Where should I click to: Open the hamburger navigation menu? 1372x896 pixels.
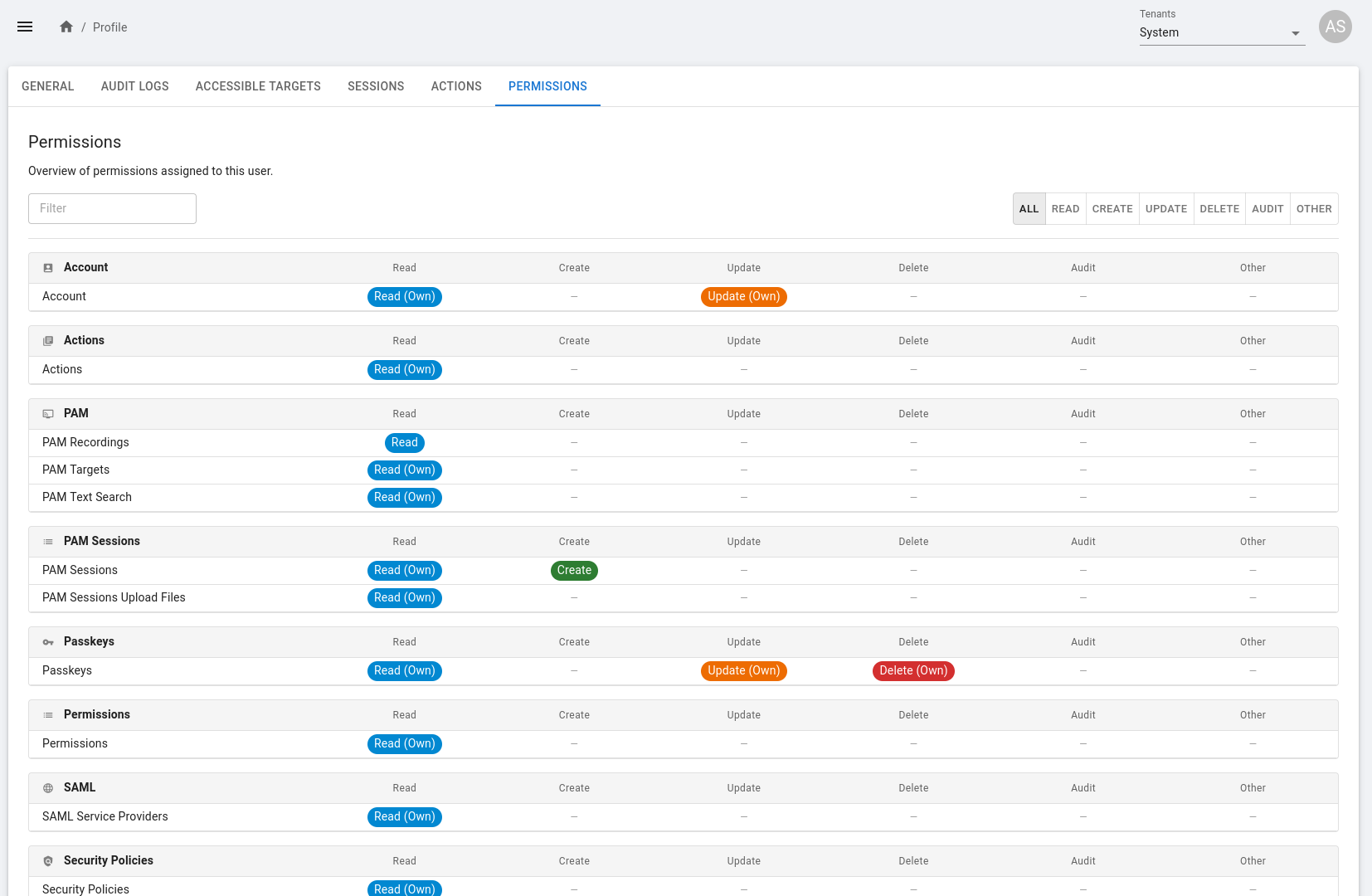25,27
